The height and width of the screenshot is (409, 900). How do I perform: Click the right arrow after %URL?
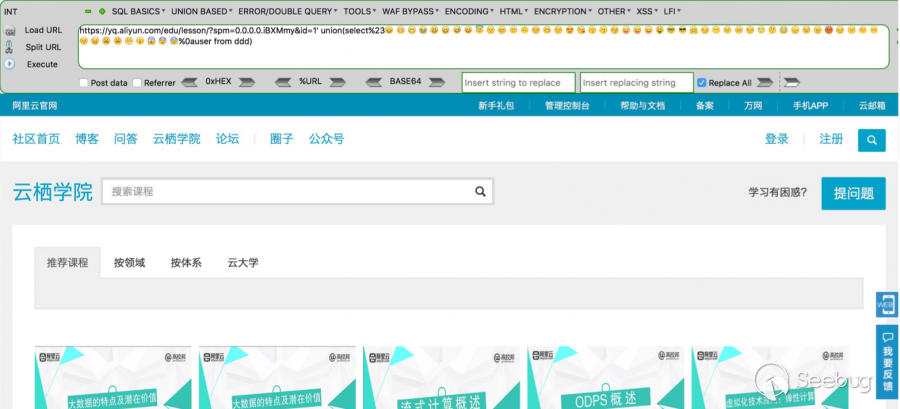point(338,83)
